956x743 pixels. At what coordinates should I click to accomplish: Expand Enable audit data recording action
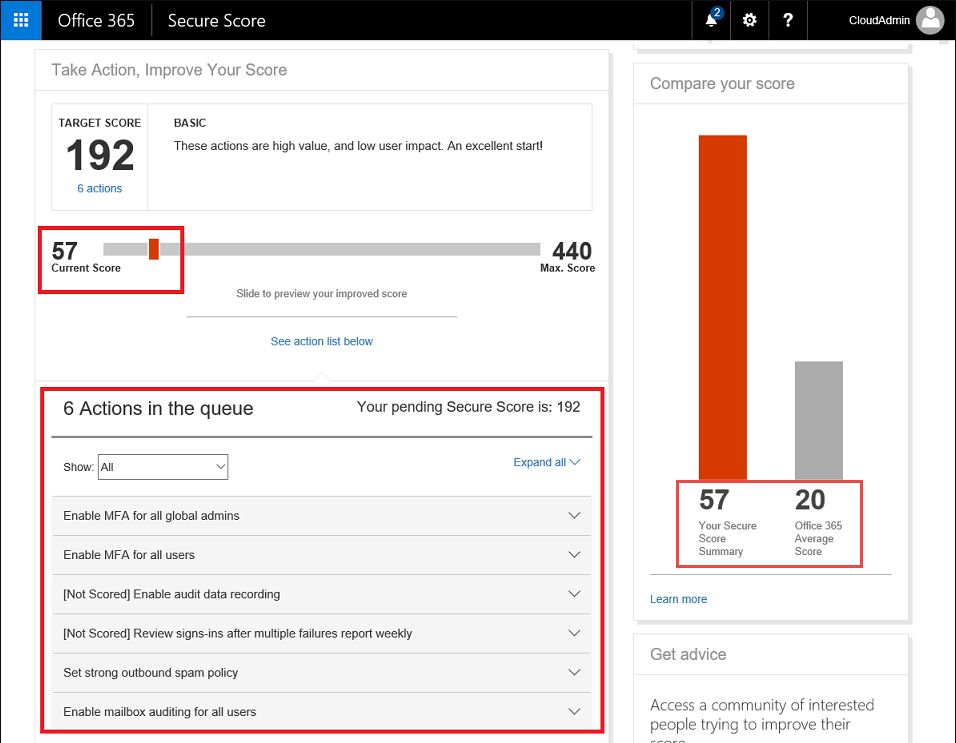click(x=322, y=594)
